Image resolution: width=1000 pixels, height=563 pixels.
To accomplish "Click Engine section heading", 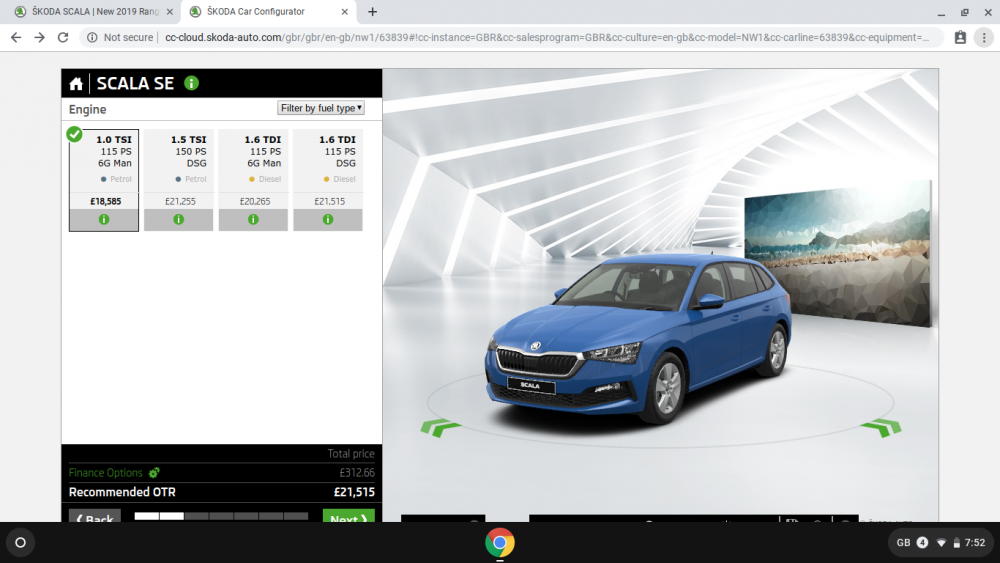I will 87,109.
